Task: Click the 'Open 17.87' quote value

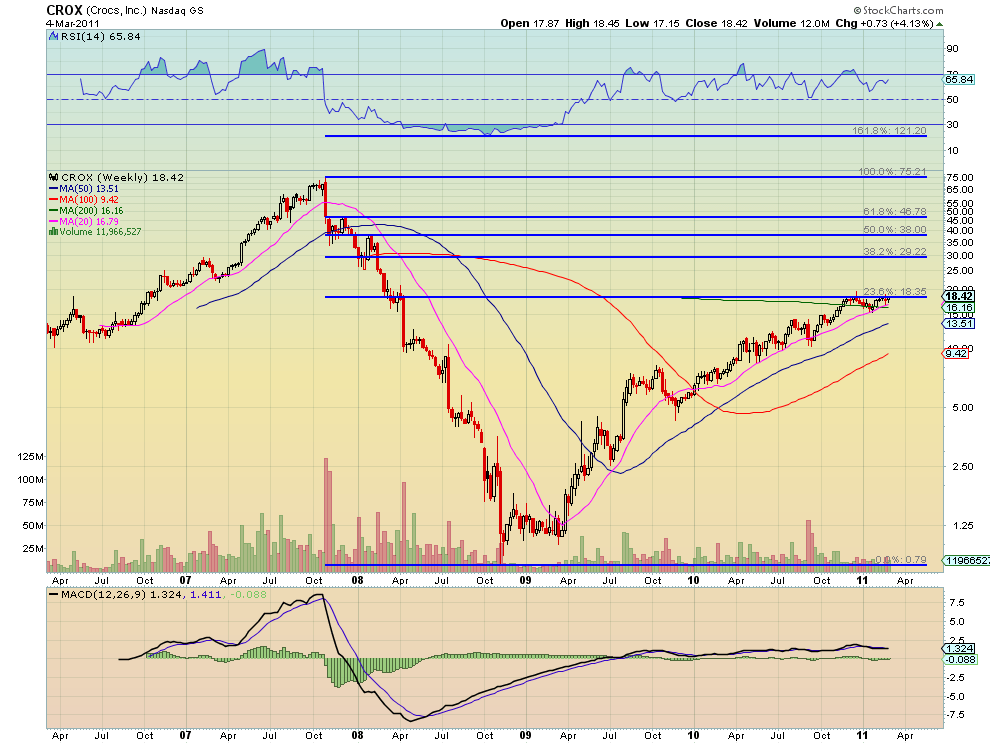Action: pos(530,23)
